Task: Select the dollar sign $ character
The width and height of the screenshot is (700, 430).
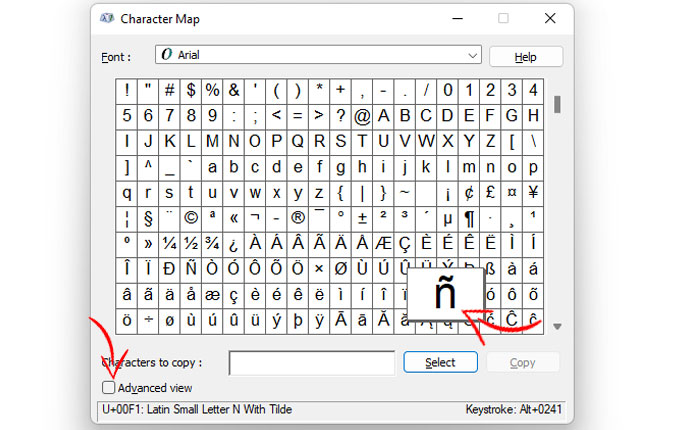Action: pyautogui.click(x=191, y=91)
